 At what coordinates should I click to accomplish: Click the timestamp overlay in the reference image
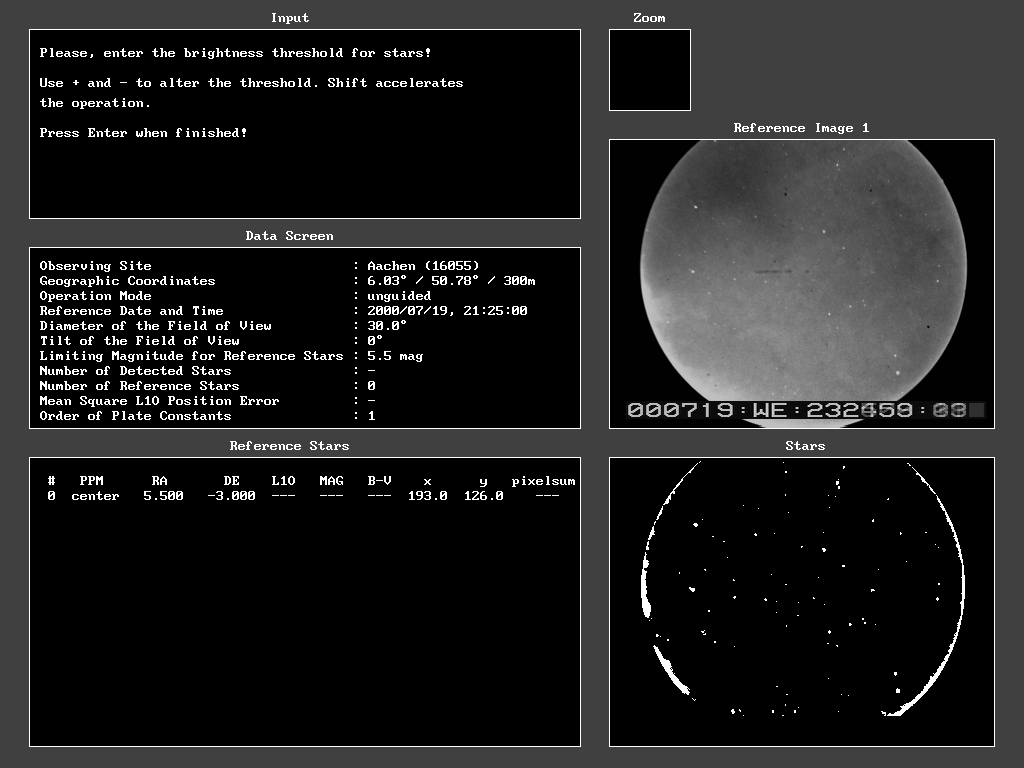tap(805, 410)
